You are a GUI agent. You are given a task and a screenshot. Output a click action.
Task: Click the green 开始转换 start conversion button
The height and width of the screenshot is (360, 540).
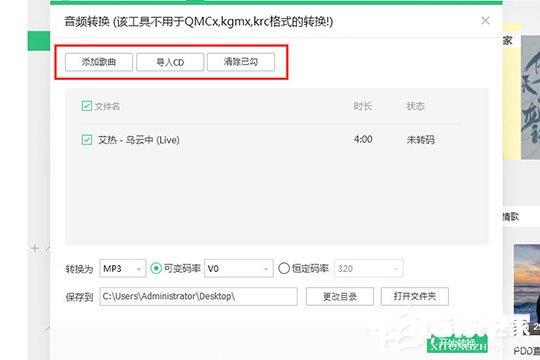tap(457, 343)
